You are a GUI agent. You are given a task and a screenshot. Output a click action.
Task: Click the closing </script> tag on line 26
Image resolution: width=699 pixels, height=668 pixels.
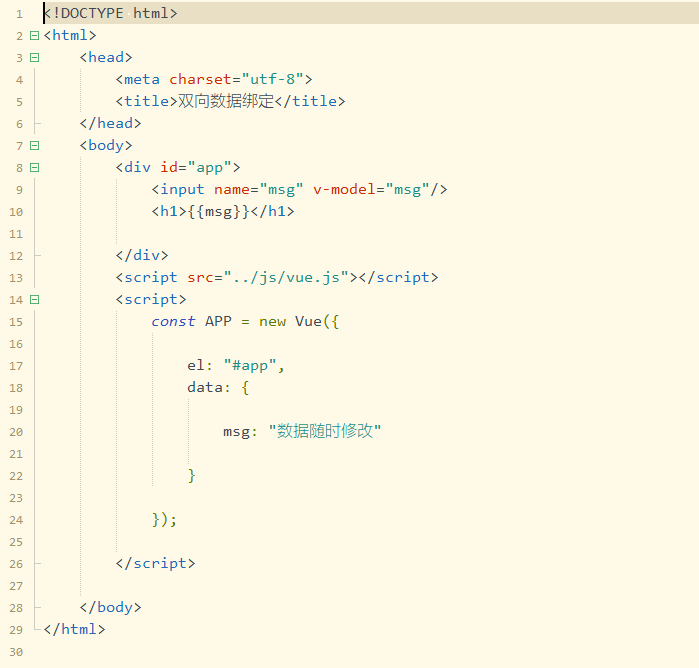156,564
